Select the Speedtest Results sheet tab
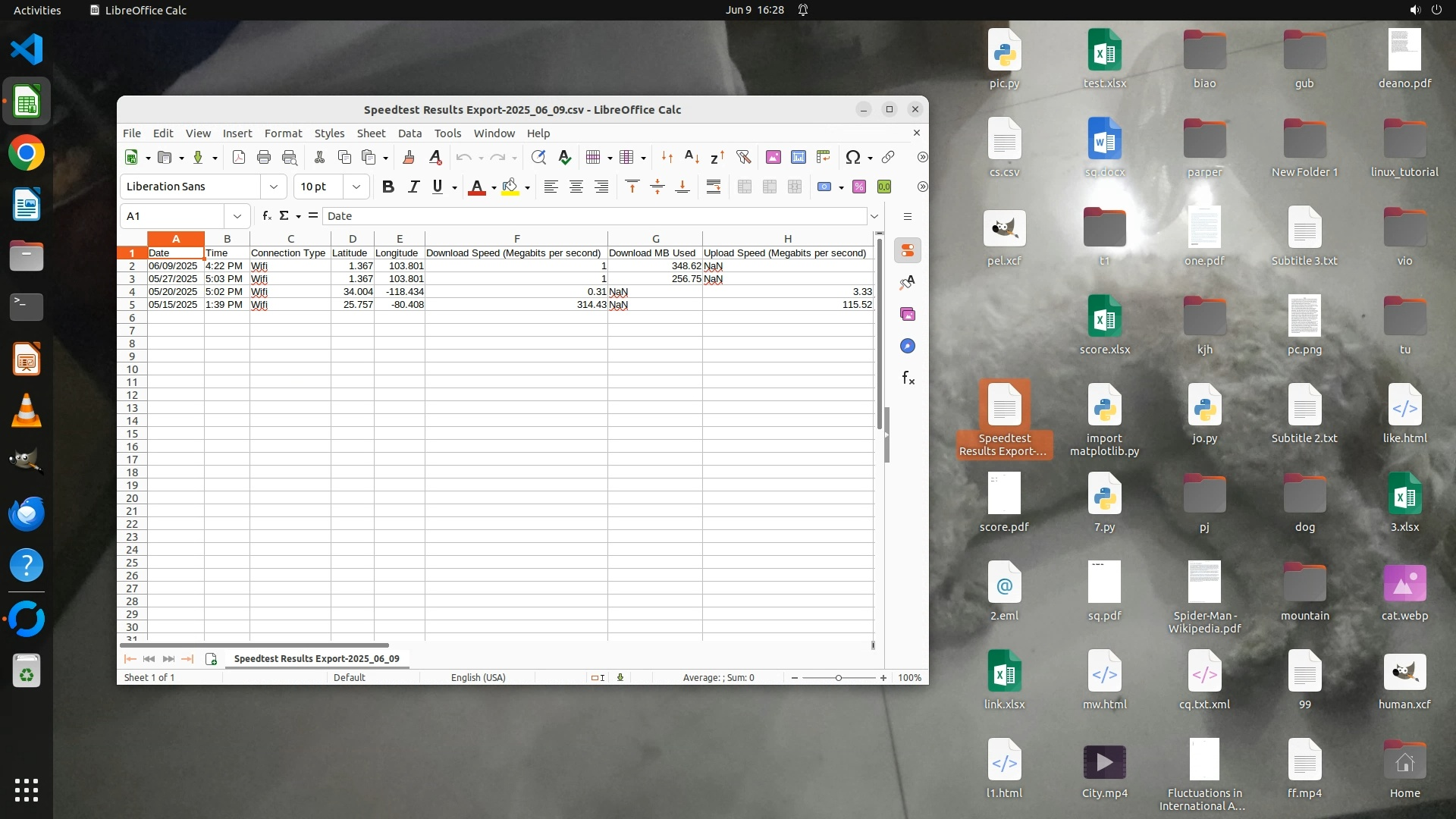This screenshot has width=1456, height=819. 316,658
